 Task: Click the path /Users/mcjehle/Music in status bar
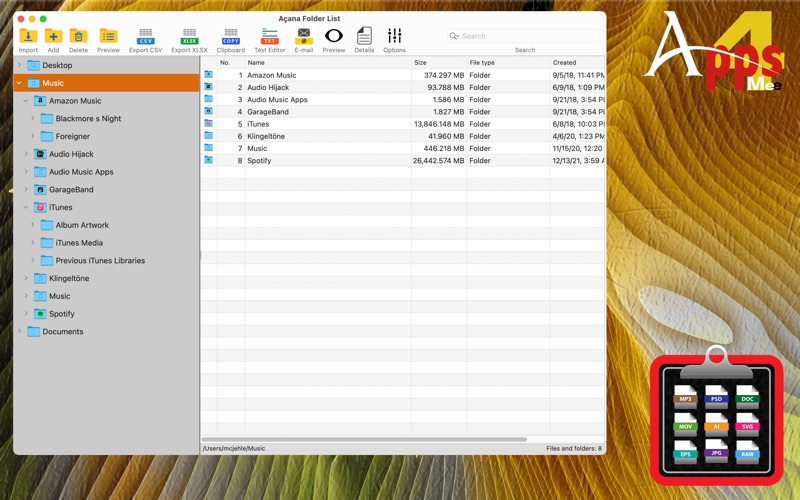click(x=234, y=448)
